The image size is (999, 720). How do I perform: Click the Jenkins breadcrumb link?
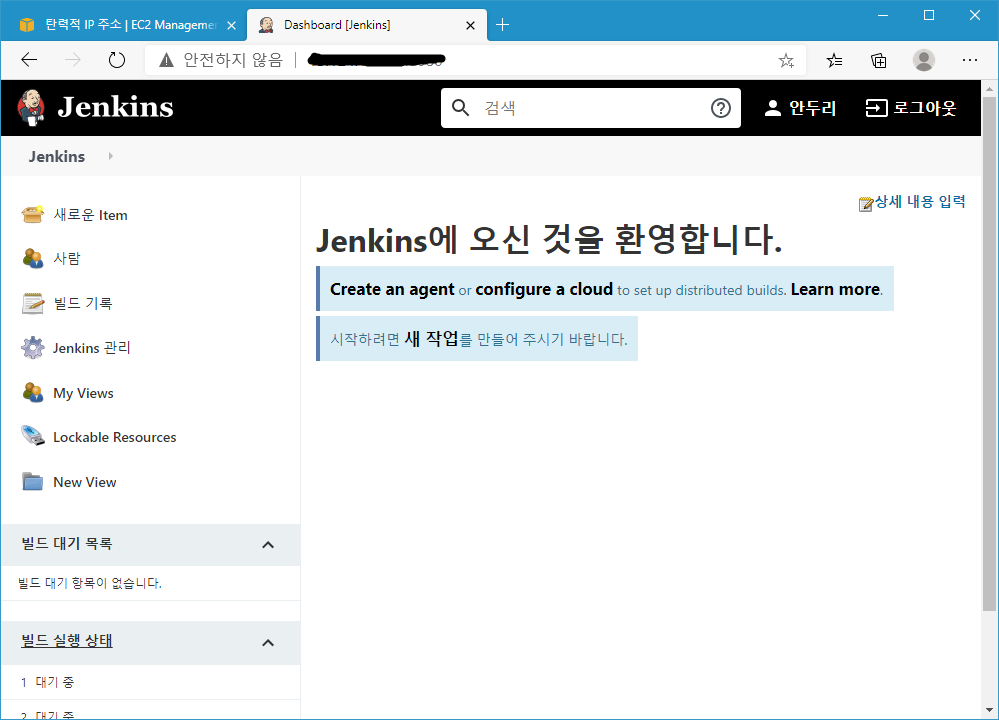pyautogui.click(x=57, y=157)
